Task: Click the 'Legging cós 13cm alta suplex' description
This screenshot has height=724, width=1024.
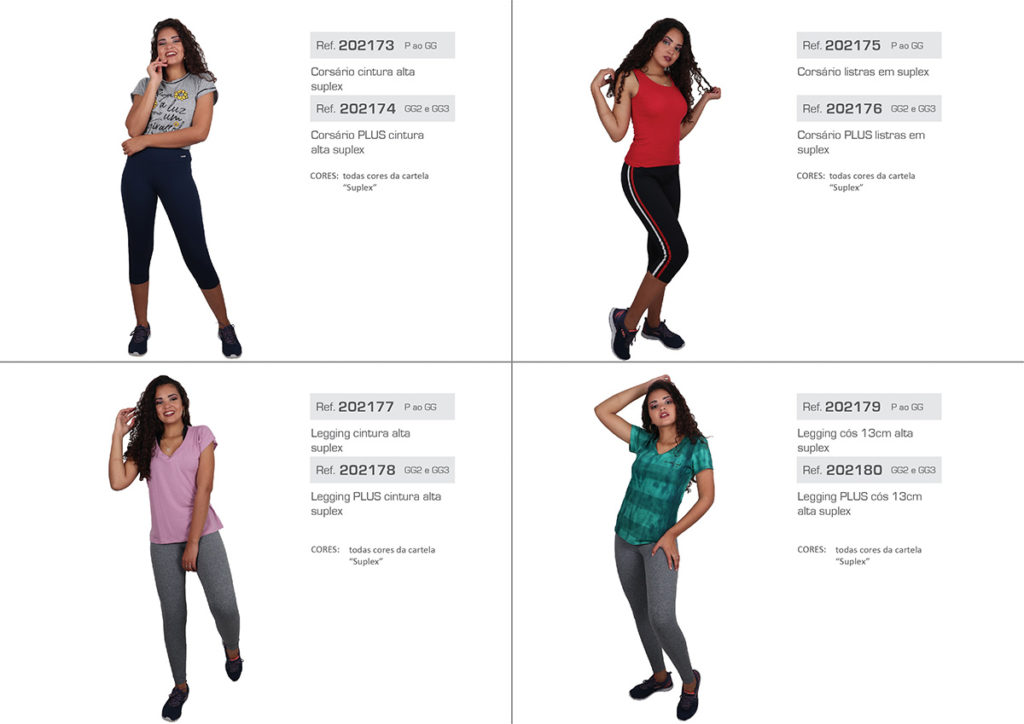Action: [x=855, y=441]
